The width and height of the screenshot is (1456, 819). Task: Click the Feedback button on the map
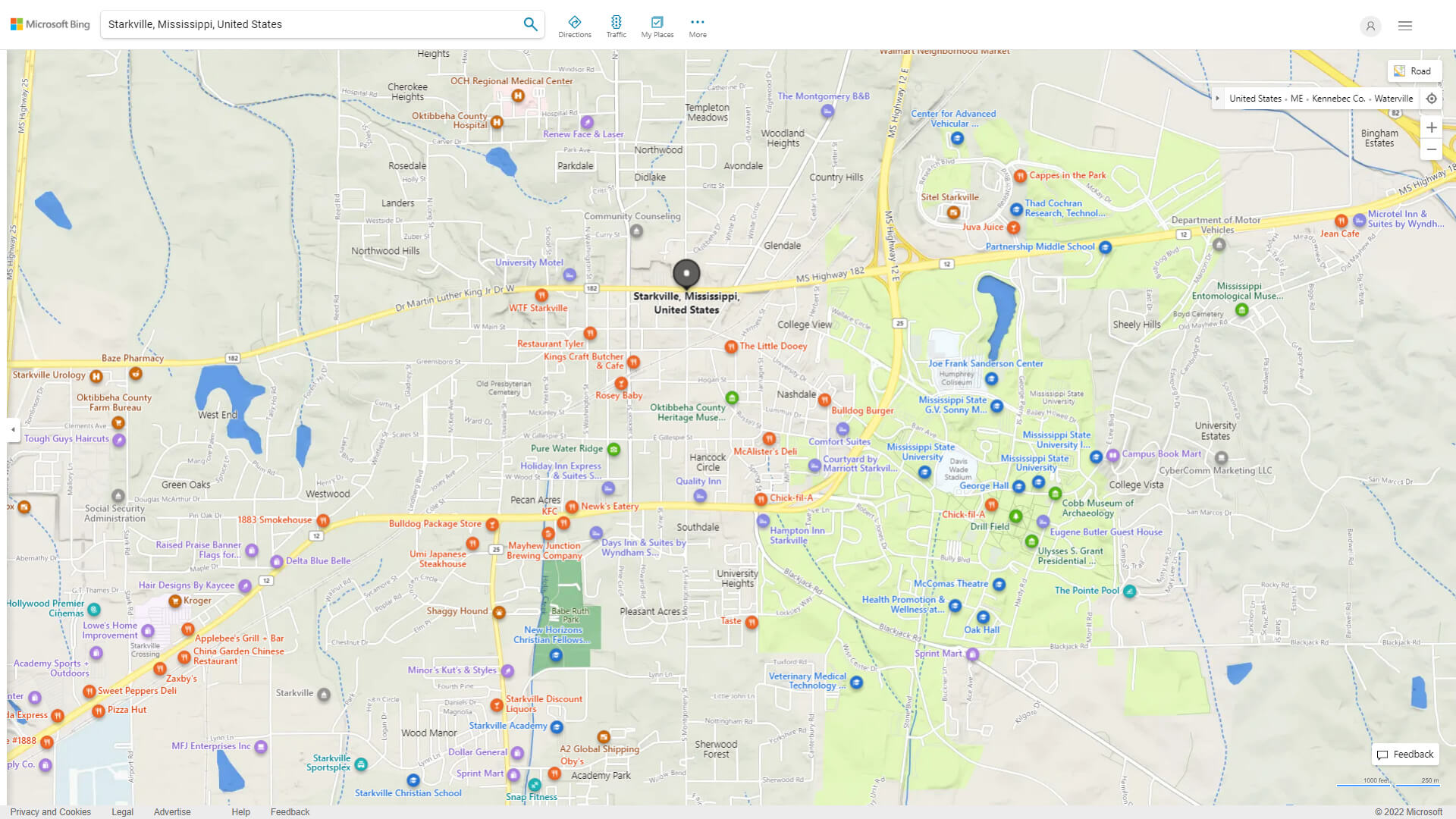point(1405,754)
